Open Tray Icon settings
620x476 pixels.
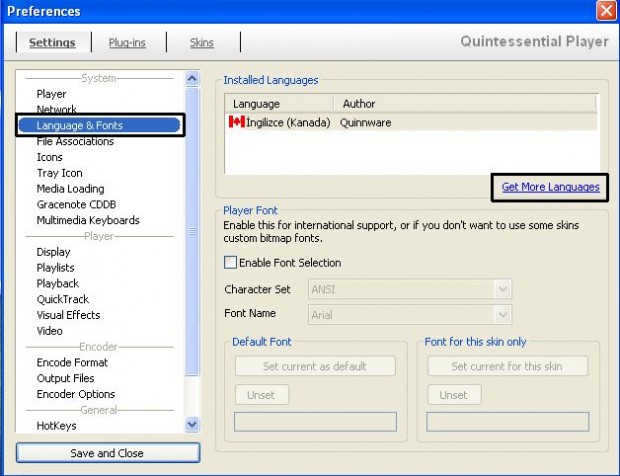click(59, 173)
